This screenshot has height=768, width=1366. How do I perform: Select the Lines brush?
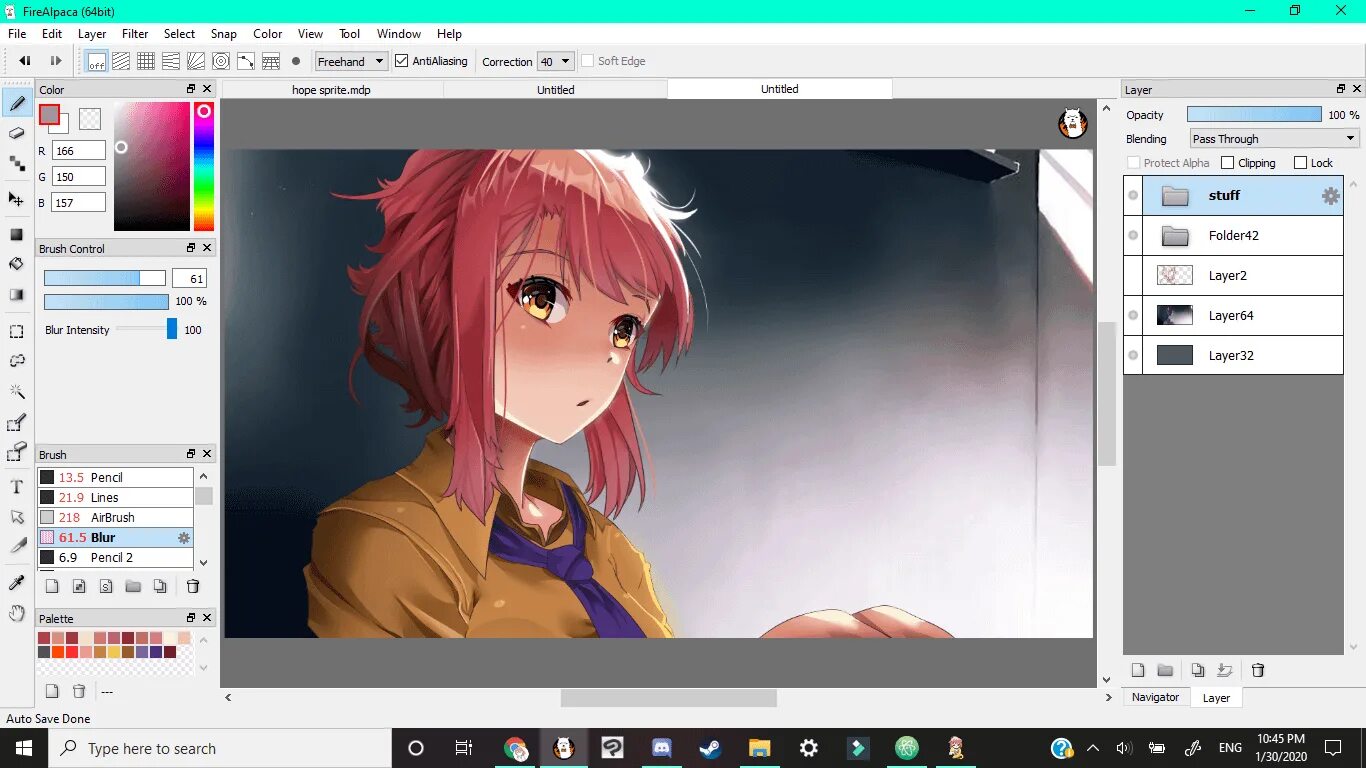(x=115, y=498)
